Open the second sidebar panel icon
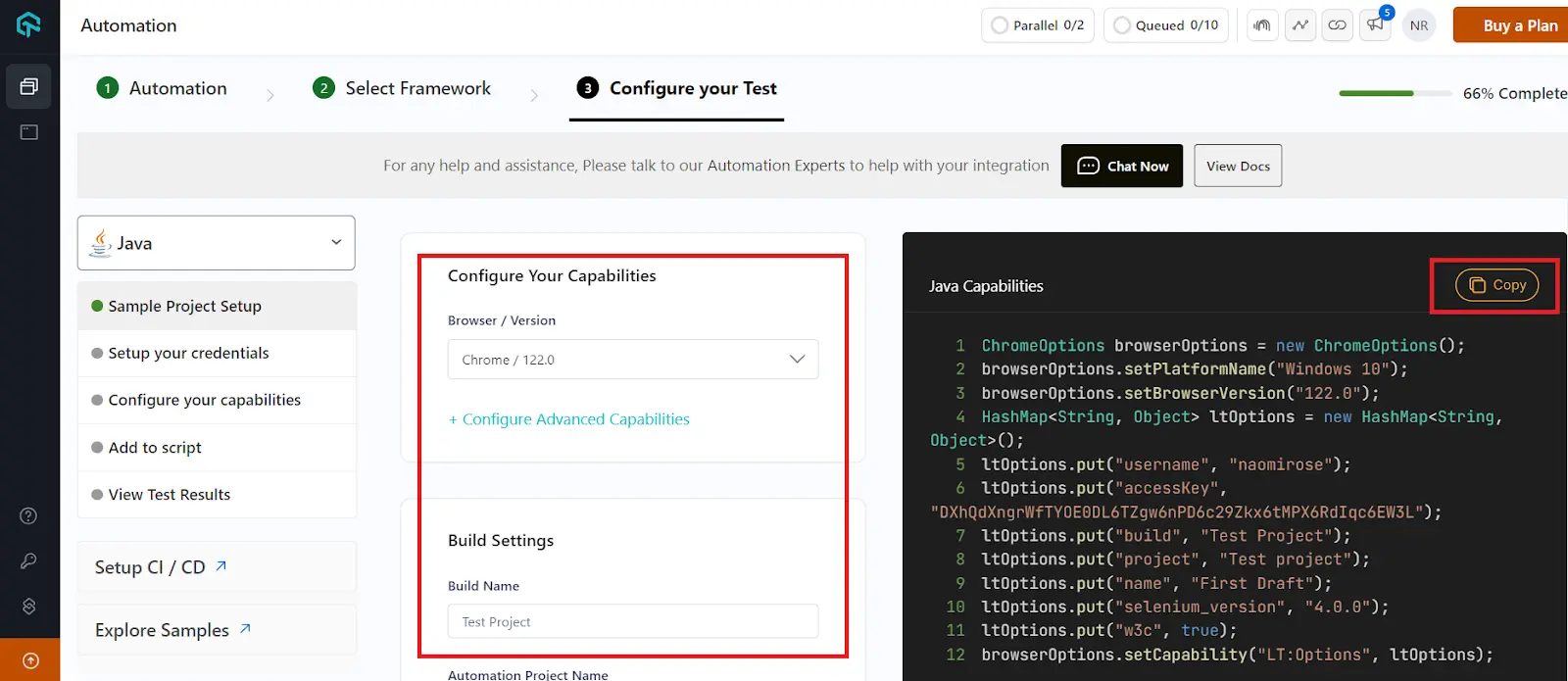 [29, 132]
